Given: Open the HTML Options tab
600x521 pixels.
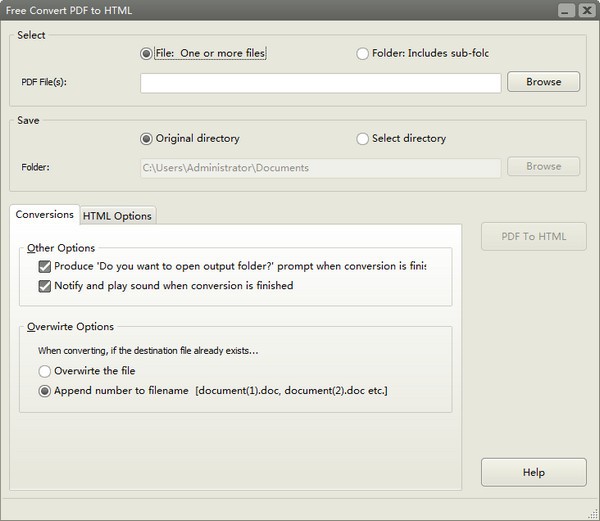Looking at the screenshot, I should point(117,215).
